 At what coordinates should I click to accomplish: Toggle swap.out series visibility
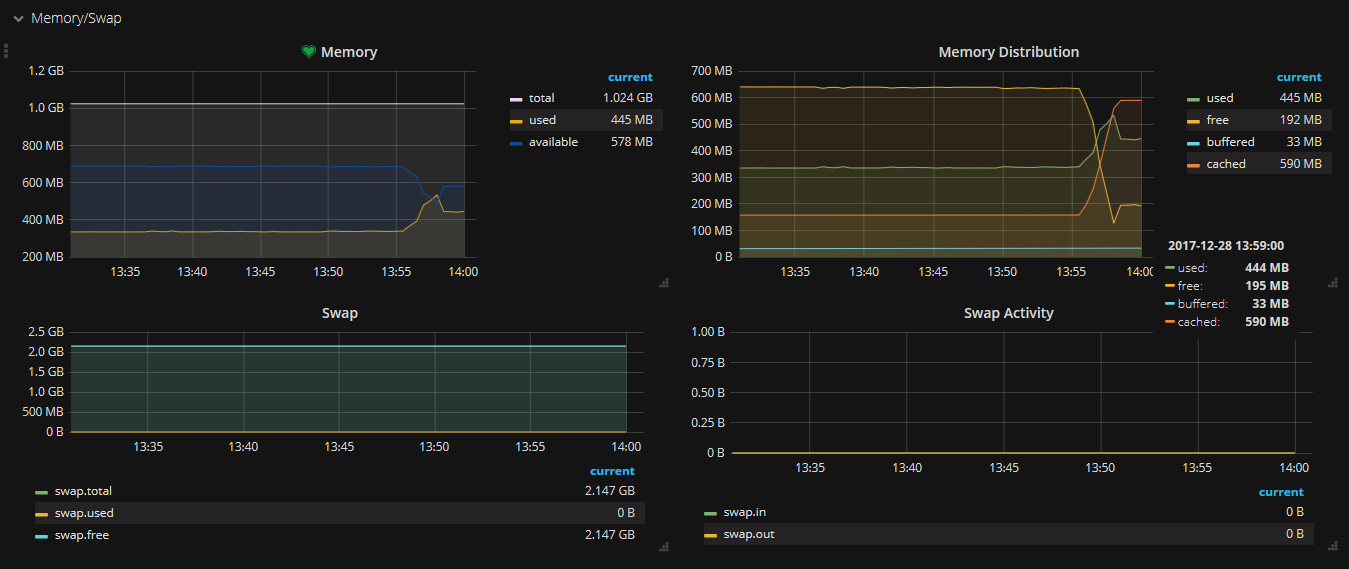[748, 534]
